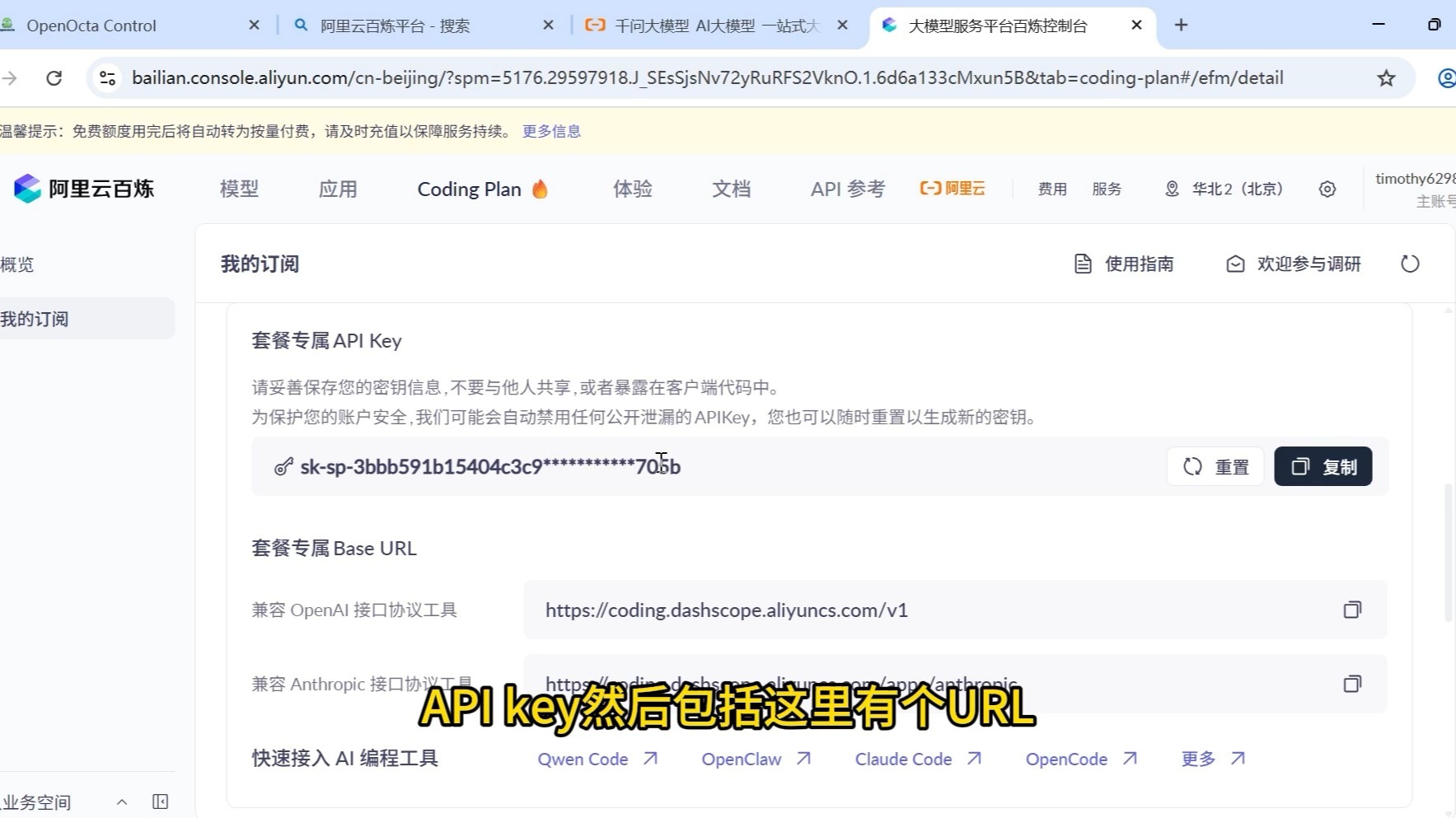The image size is (1456, 818).
Task: Go to the 阿里云 home link
Action: click(953, 189)
